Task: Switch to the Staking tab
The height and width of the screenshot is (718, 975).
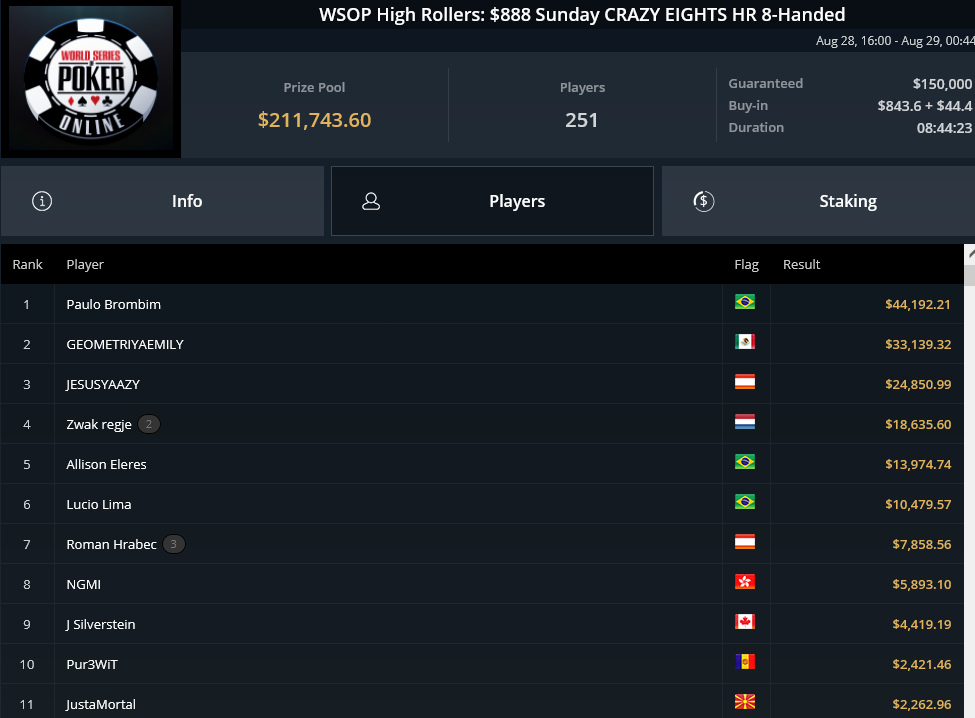Action: [x=818, y=201]
